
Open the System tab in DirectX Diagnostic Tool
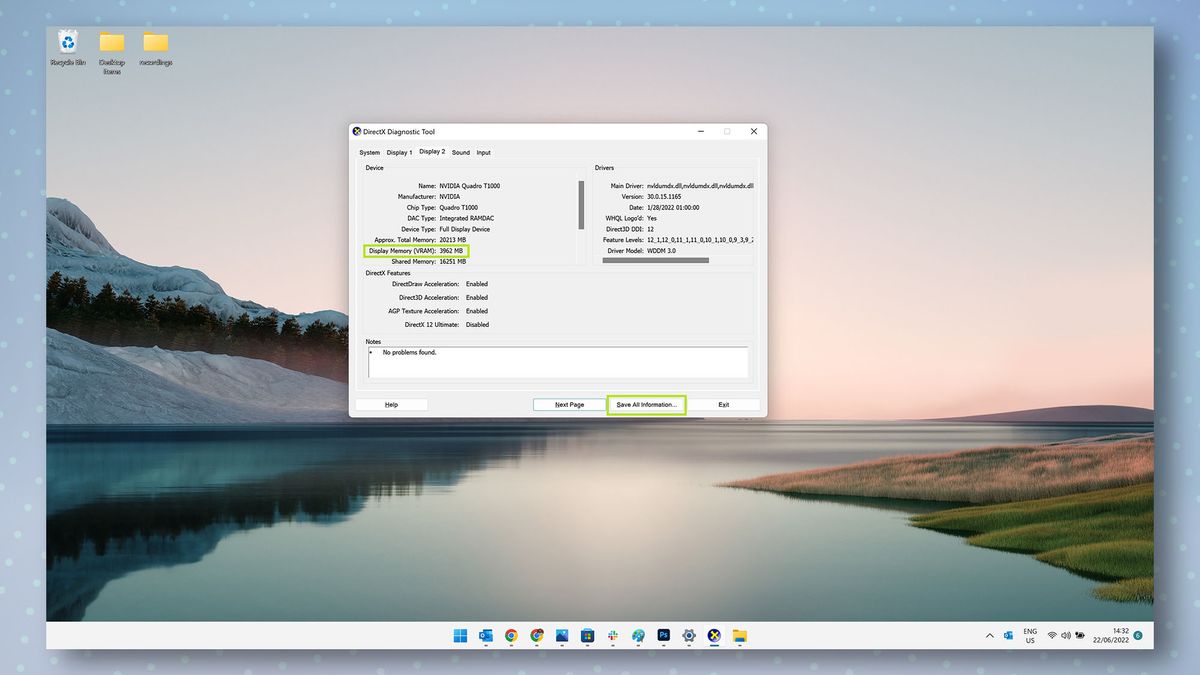(369, 152)
